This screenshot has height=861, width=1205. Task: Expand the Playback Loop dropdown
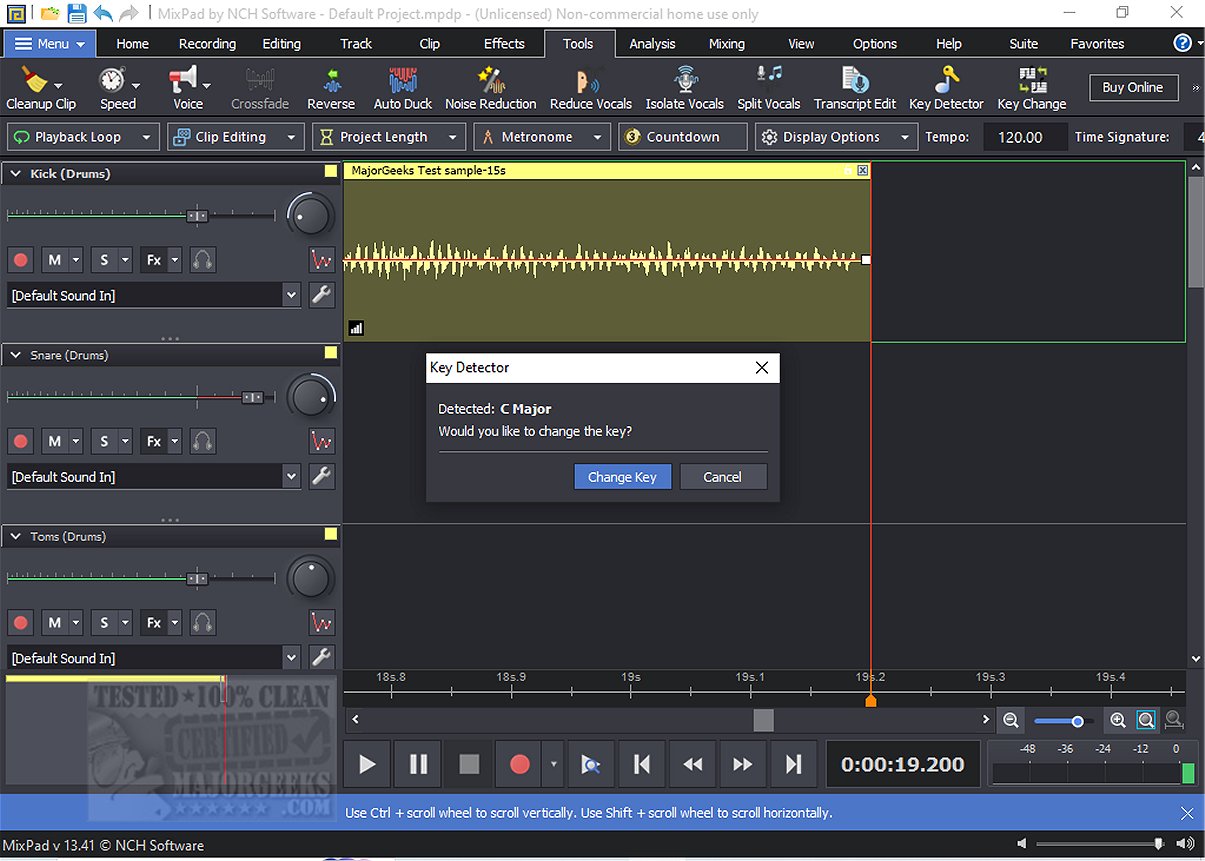146,137
